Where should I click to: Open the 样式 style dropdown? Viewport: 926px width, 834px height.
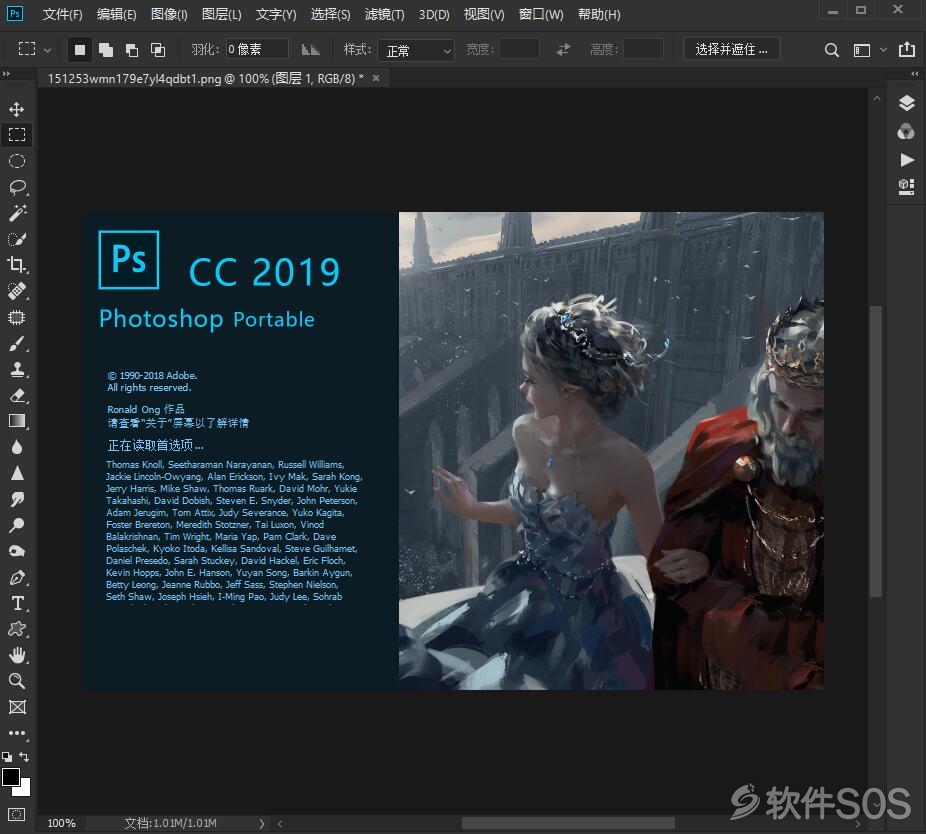pyautogui.click(x=416, y=51)
